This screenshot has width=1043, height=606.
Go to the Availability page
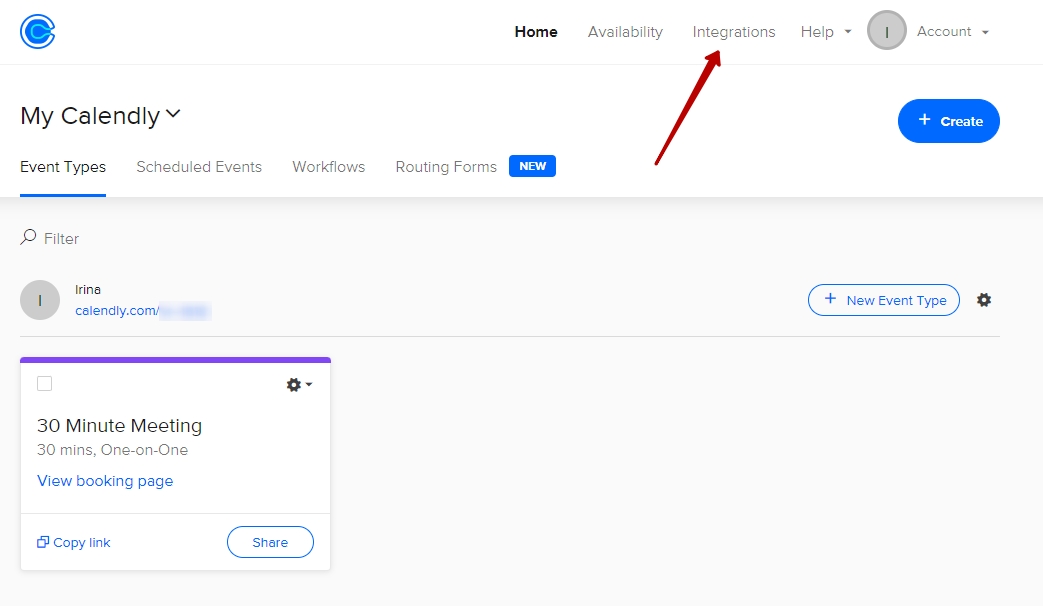pos(625,32)
